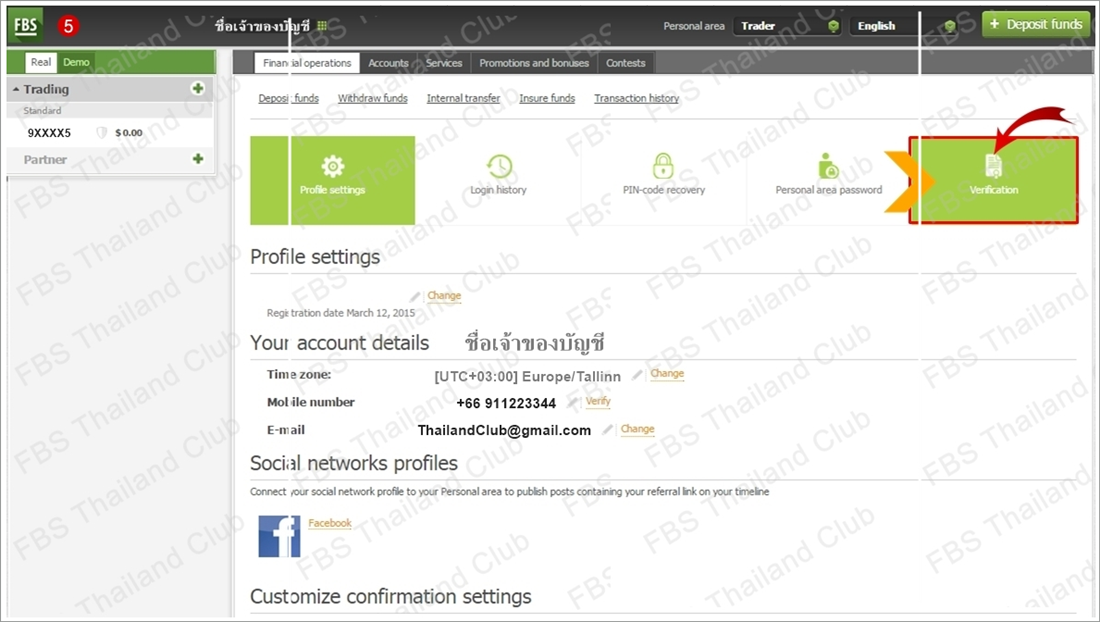This screenshot has height=622, width=1100.
Task: Click Insure funds link
Action: click(x=546, y=98)
